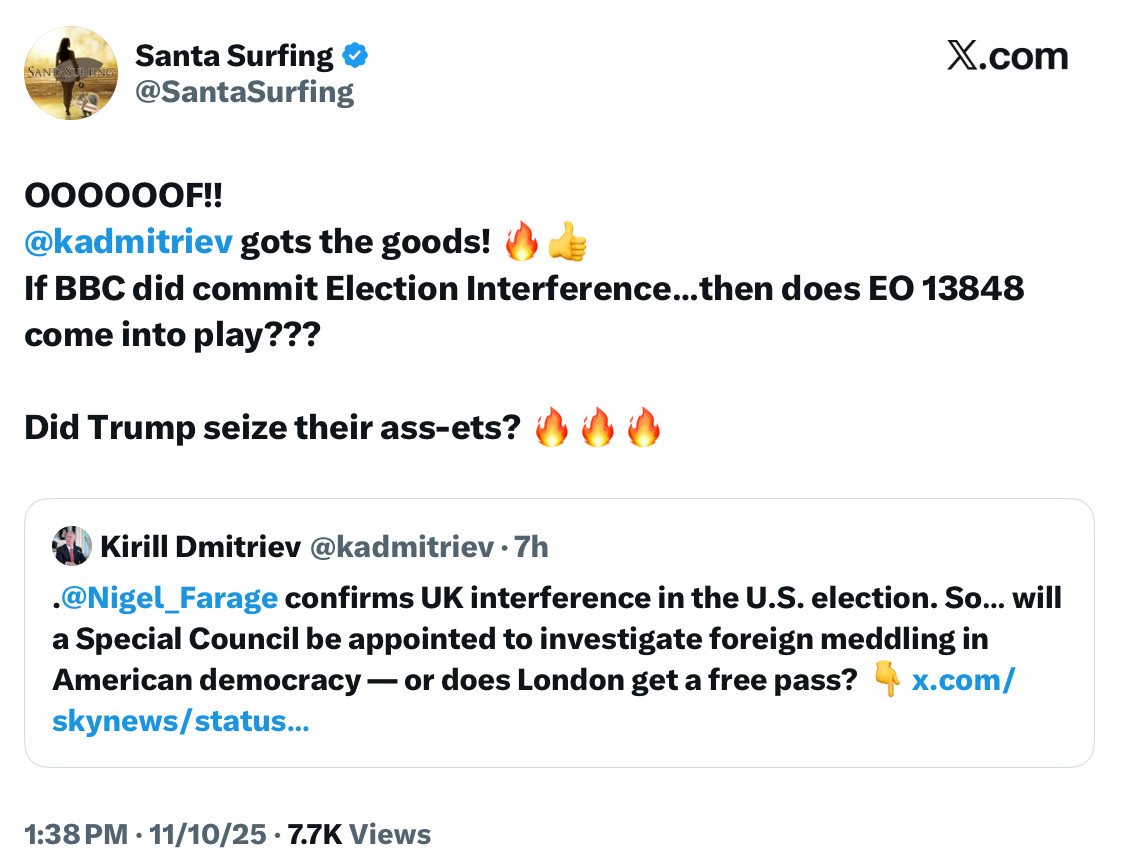This screenshot has width=1124, height=864.
Task: Open the quoted post about UK interference
Action: click(558, 640)
